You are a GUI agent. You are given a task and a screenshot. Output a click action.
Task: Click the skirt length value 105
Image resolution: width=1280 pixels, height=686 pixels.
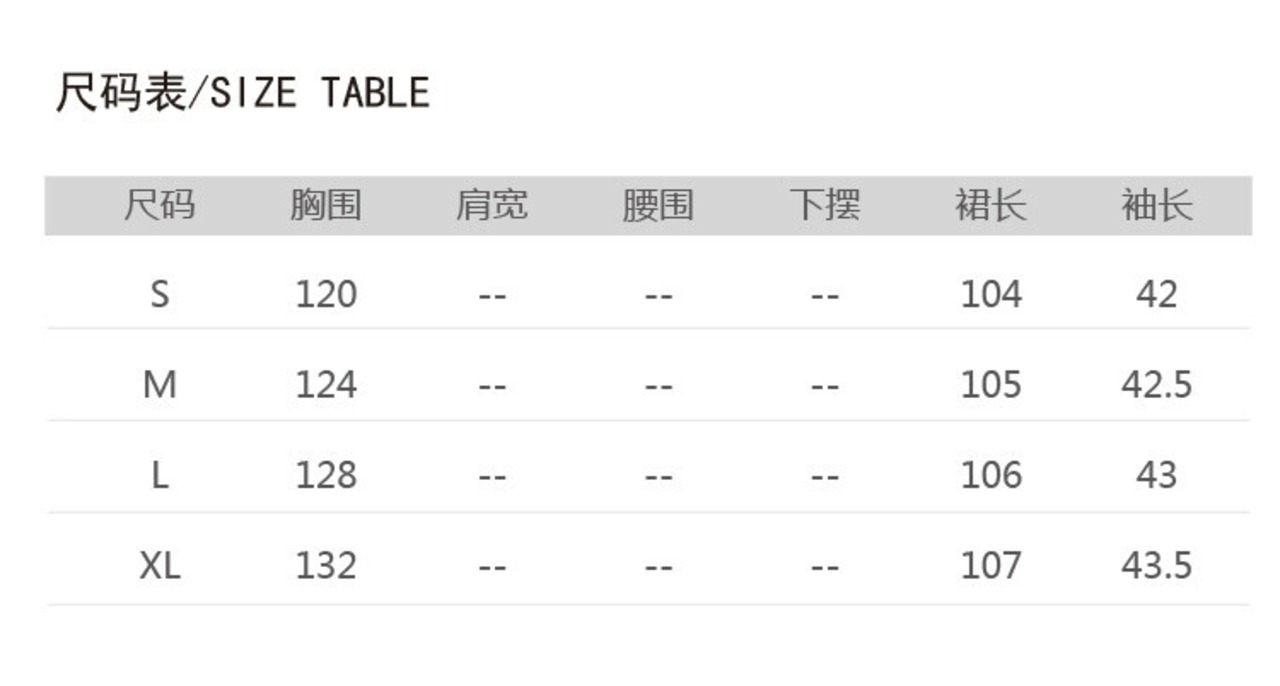tap(991, 385)
